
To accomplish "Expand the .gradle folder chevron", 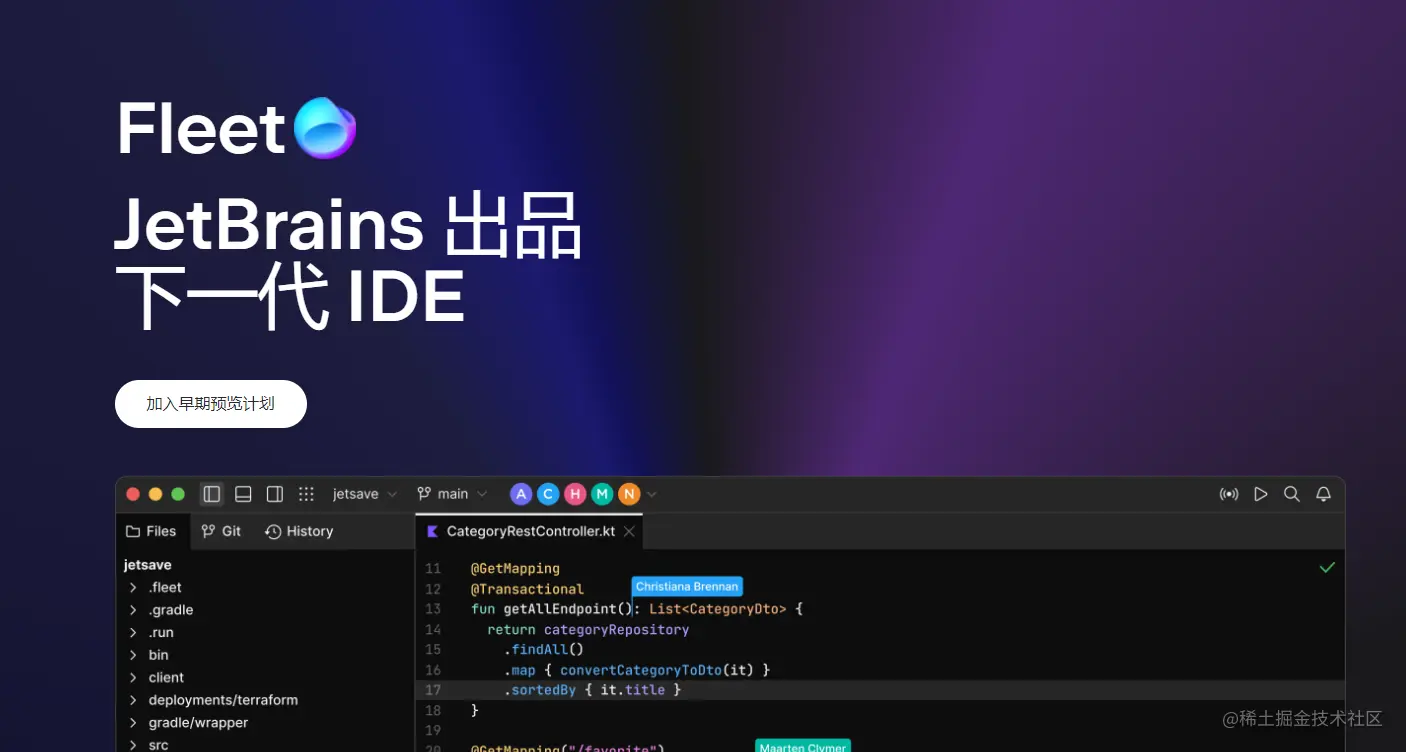I will (133, 610).
